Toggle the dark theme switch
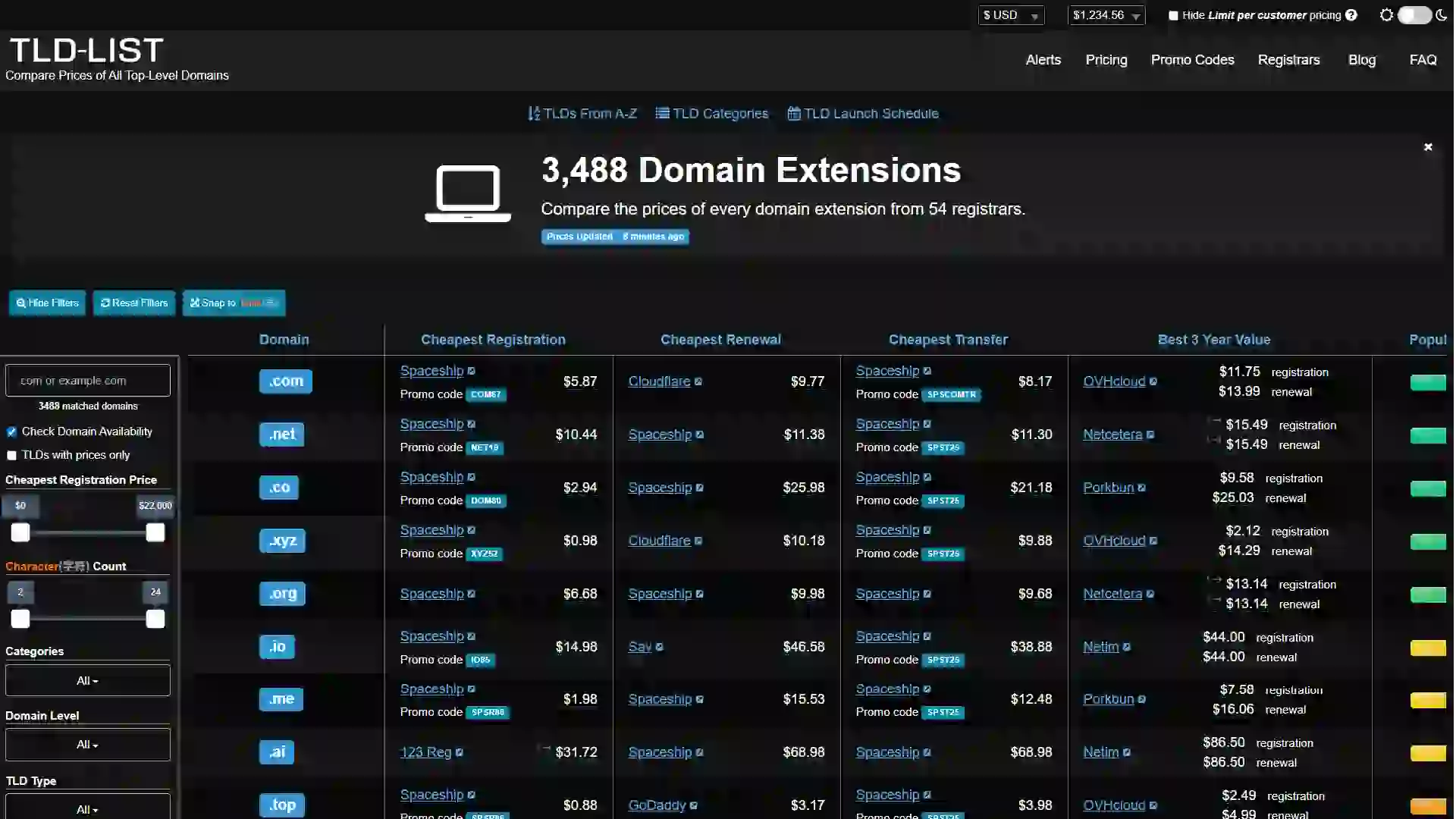The image size is (1456, 819). [x=1414, y=15]
